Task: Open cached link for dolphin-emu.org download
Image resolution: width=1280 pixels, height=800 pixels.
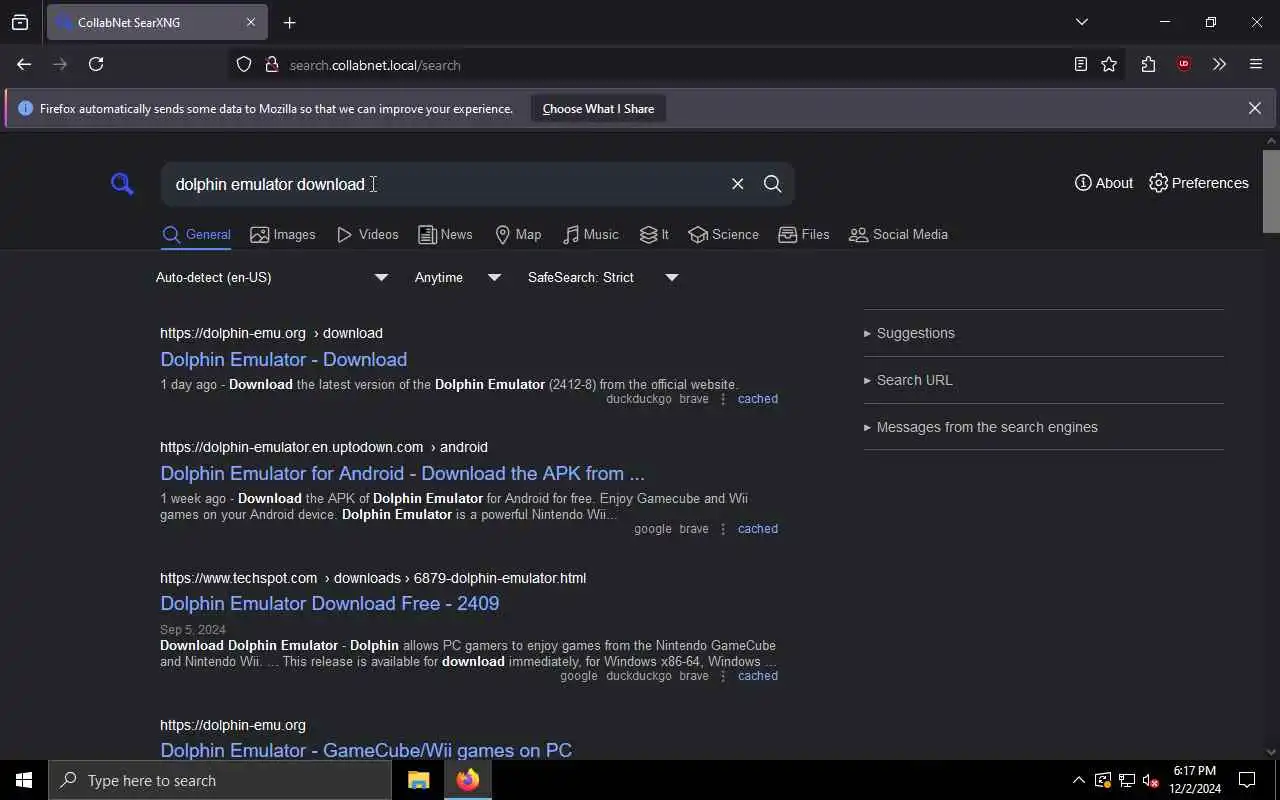Action: [758, 399]
